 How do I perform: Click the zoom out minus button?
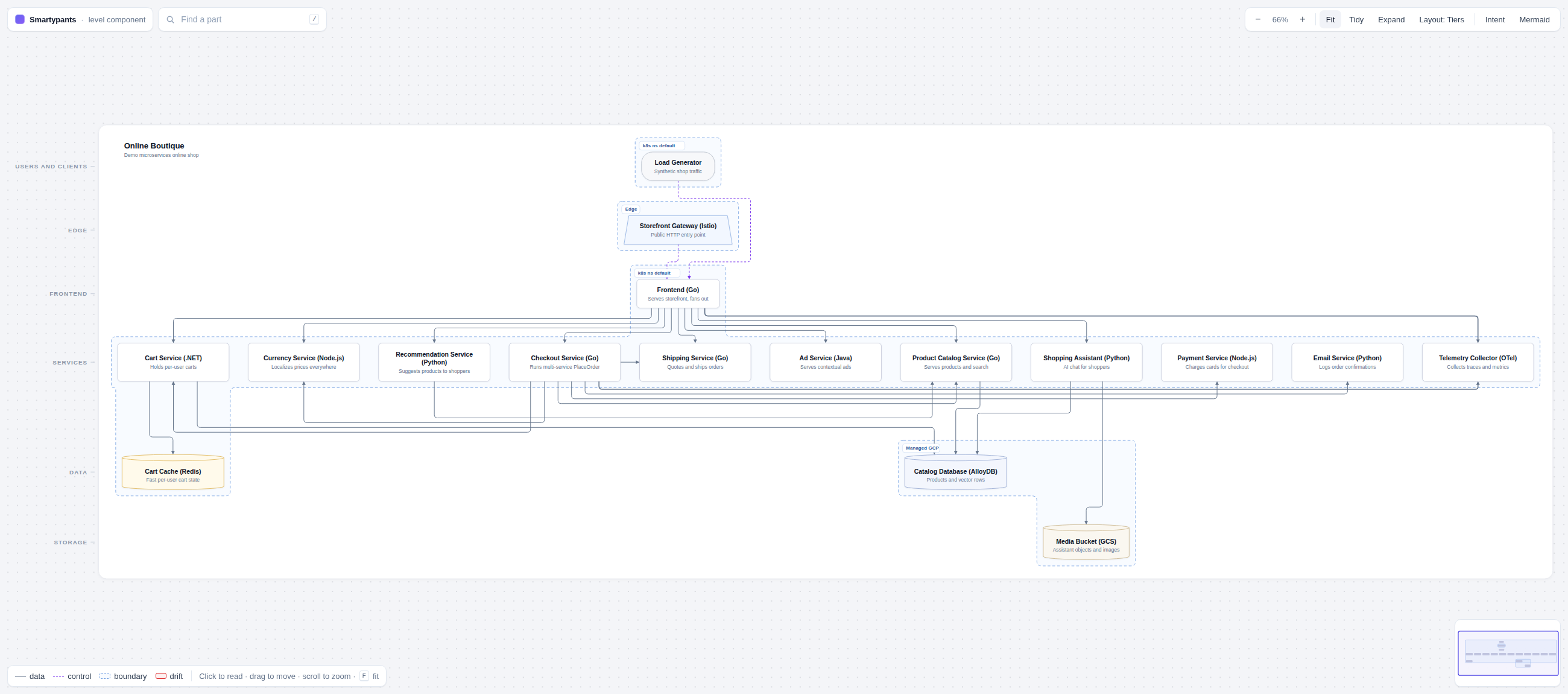[x=1257, y=19]
